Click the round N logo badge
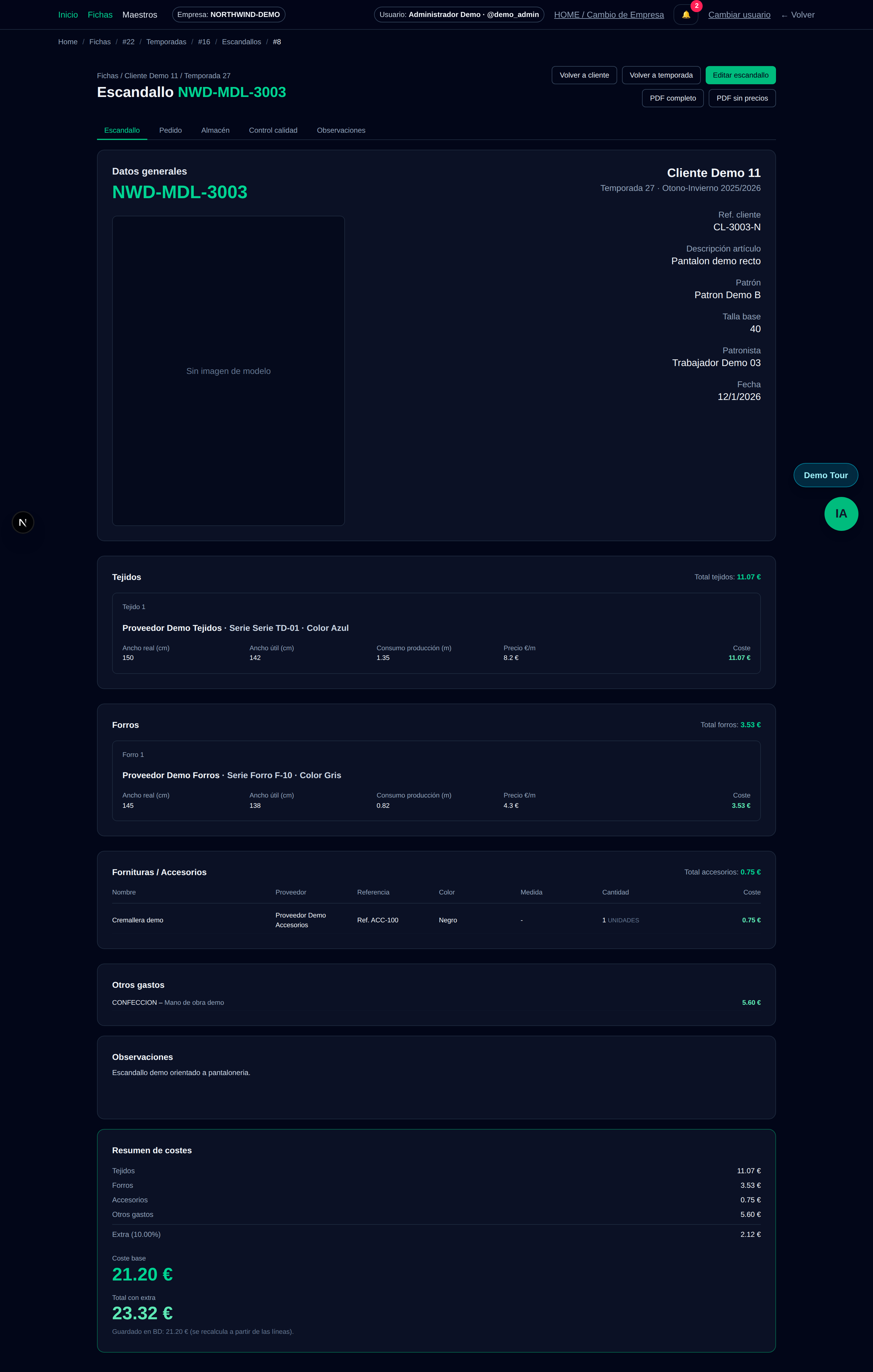Image resolution: width=873 pixels, height=1372 pixels. point(23,522)
